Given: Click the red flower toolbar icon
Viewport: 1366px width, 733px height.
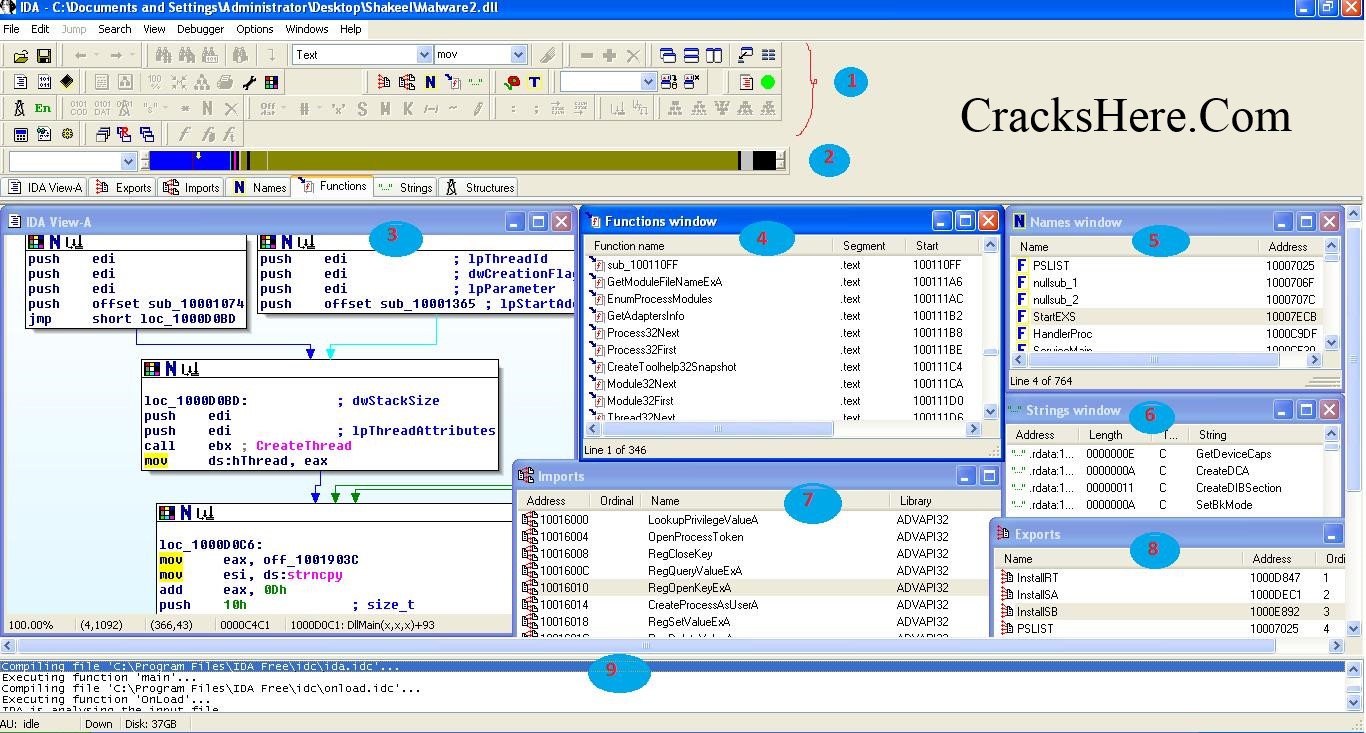Looking at the screenshot, I should (x=512, y=82).
